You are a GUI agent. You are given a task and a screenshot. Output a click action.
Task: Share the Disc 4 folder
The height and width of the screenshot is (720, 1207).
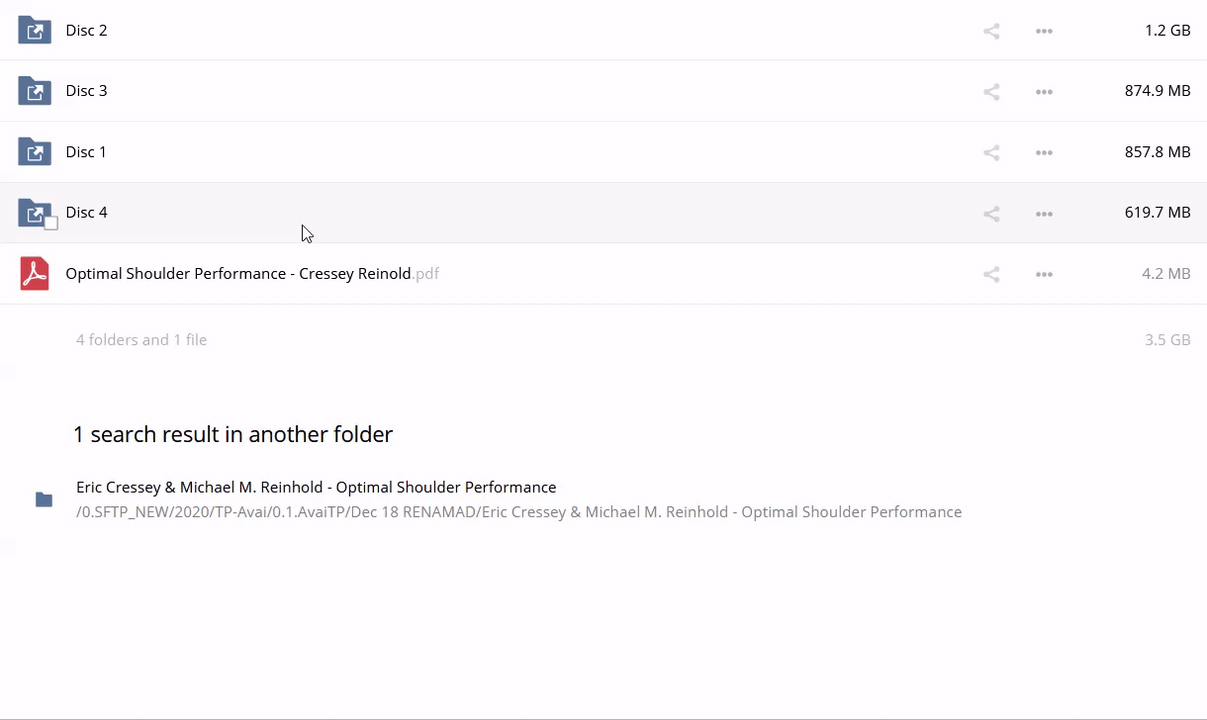tap(991, 214)
